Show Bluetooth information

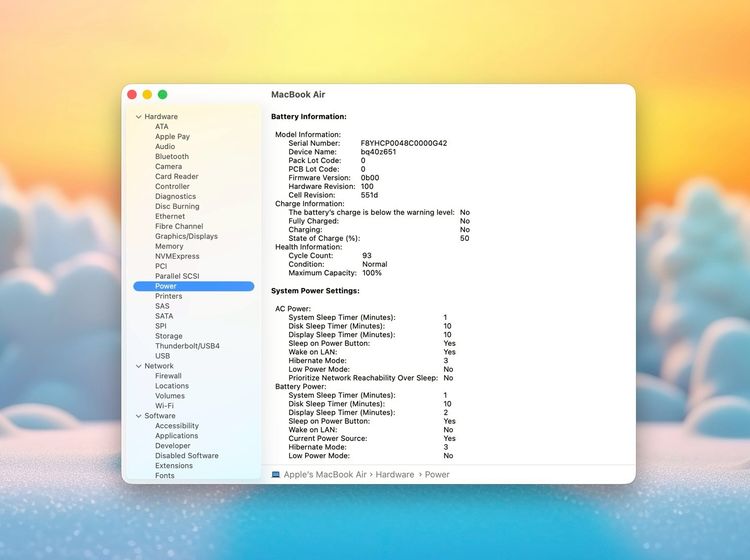point(172,156)
